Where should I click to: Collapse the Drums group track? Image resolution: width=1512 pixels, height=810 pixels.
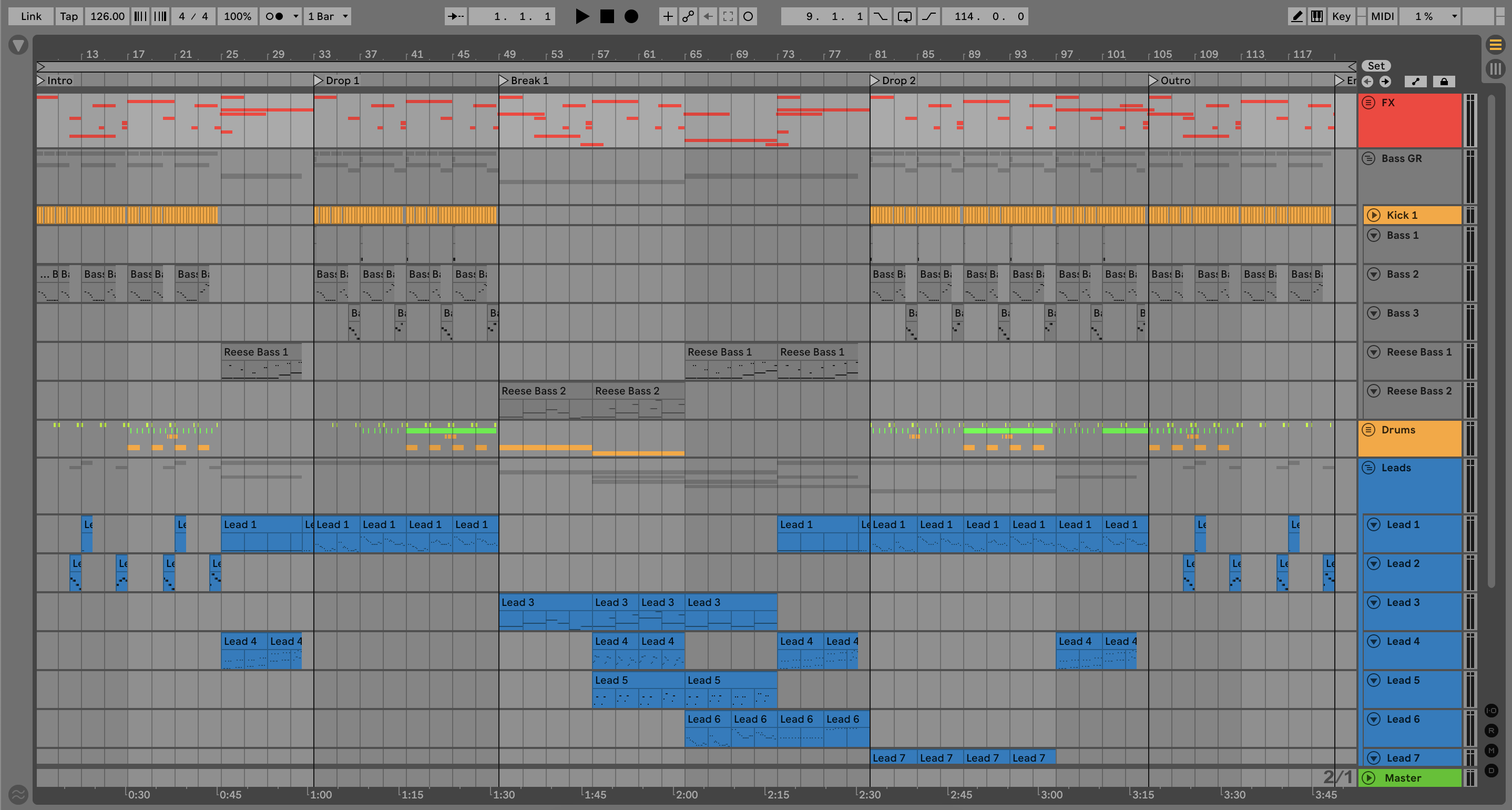coord(1368,430)
